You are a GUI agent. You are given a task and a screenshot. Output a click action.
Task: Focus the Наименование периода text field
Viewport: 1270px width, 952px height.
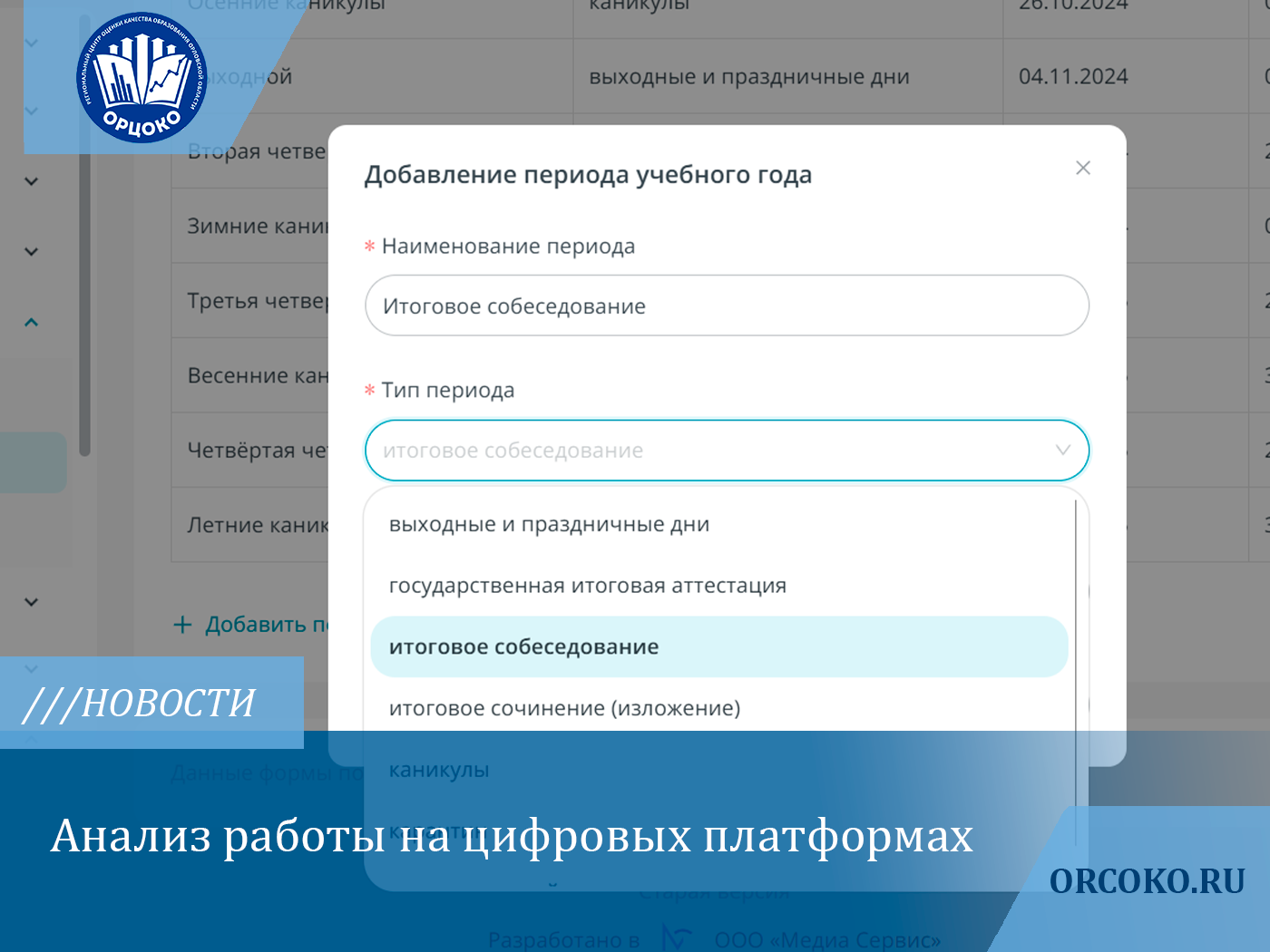point(726,306)
